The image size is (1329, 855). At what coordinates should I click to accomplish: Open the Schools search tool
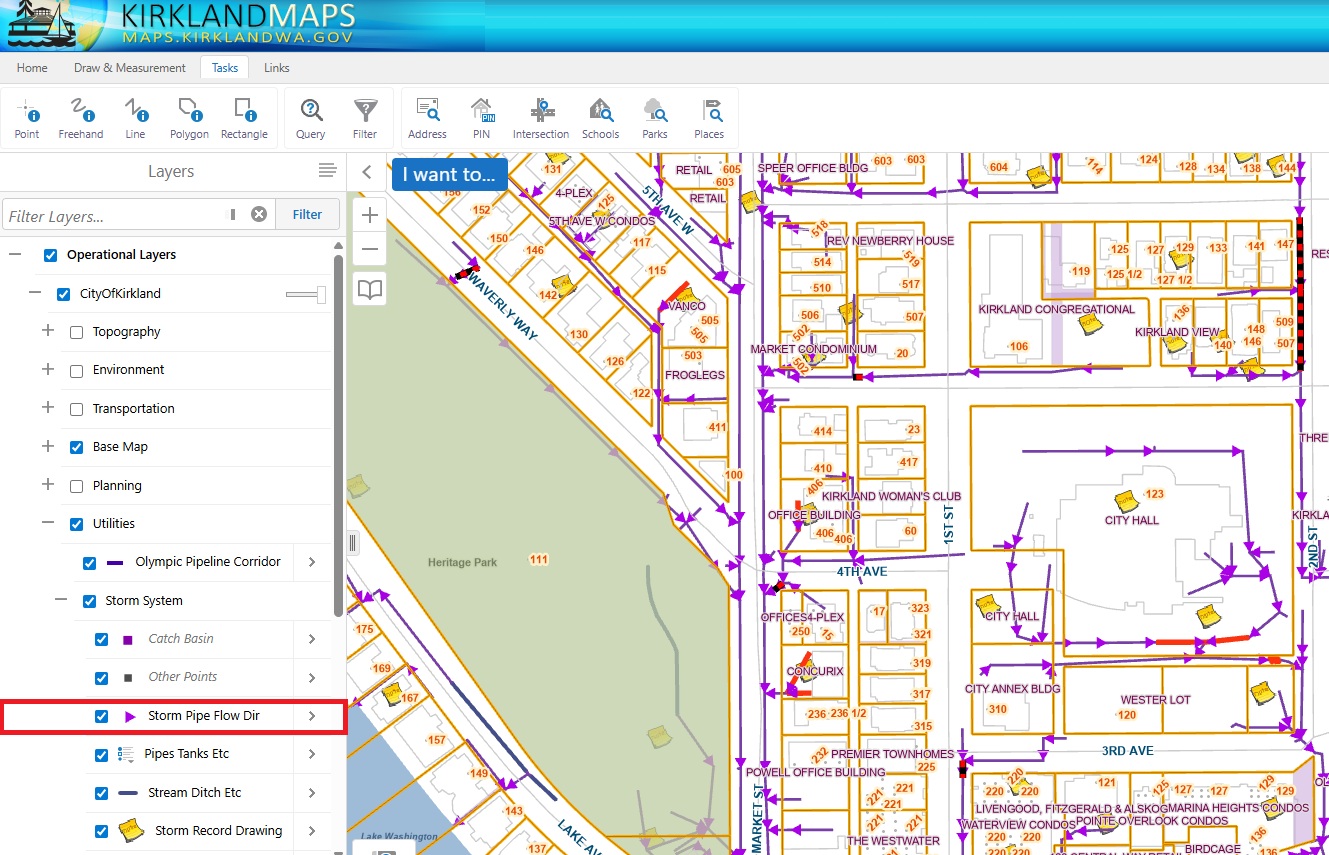(600, 118)
